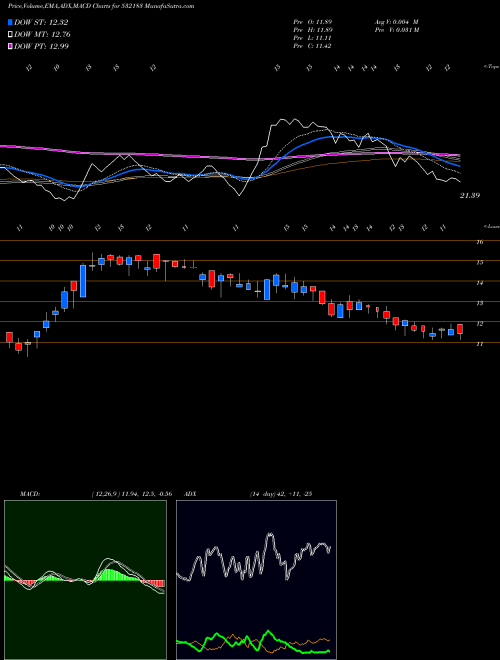Click the 'Pre C: 11.42' close value
The image size is (500, 660).
point(312,46)
